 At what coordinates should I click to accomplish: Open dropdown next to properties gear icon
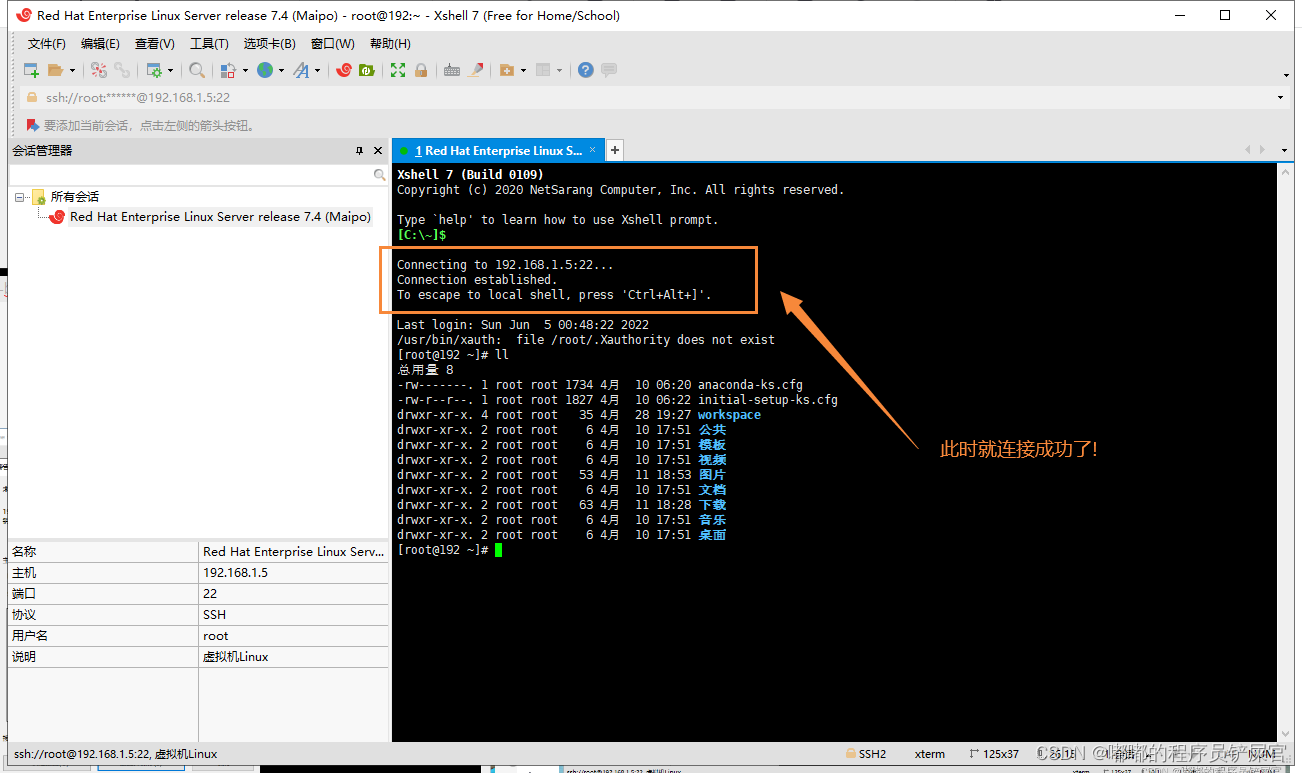tap(170, 70)
